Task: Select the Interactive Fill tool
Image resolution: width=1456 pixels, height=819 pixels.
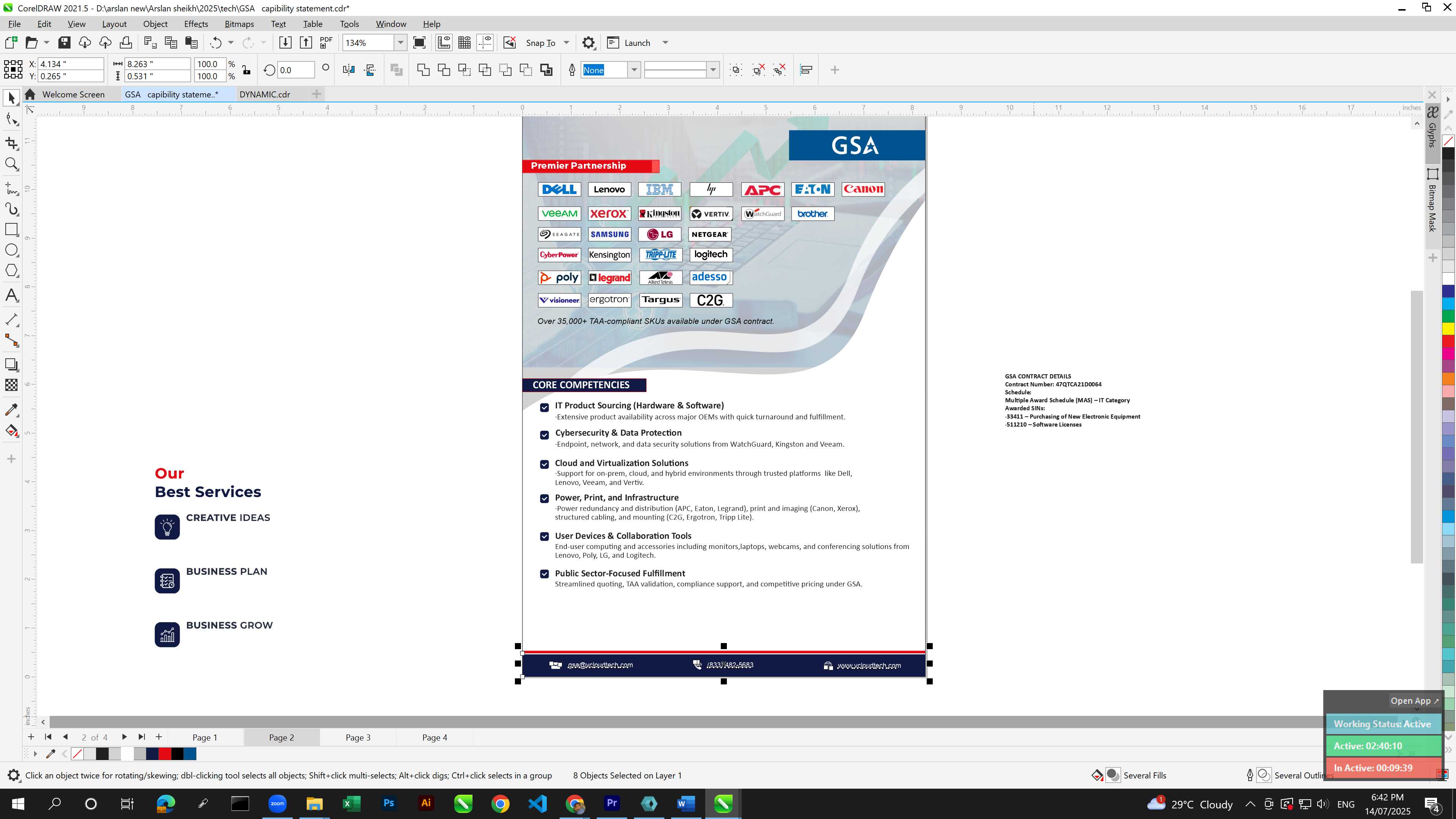Action: (x=11, y=431)
